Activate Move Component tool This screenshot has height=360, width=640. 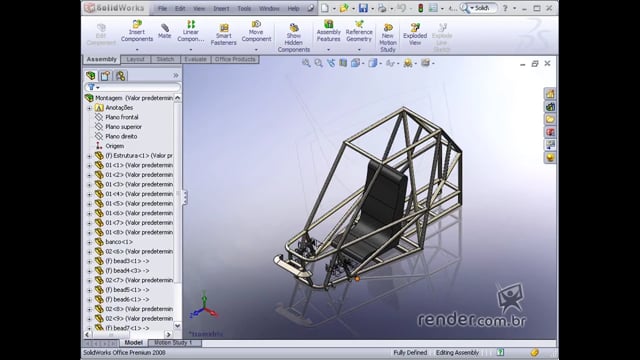click(256, 31)
